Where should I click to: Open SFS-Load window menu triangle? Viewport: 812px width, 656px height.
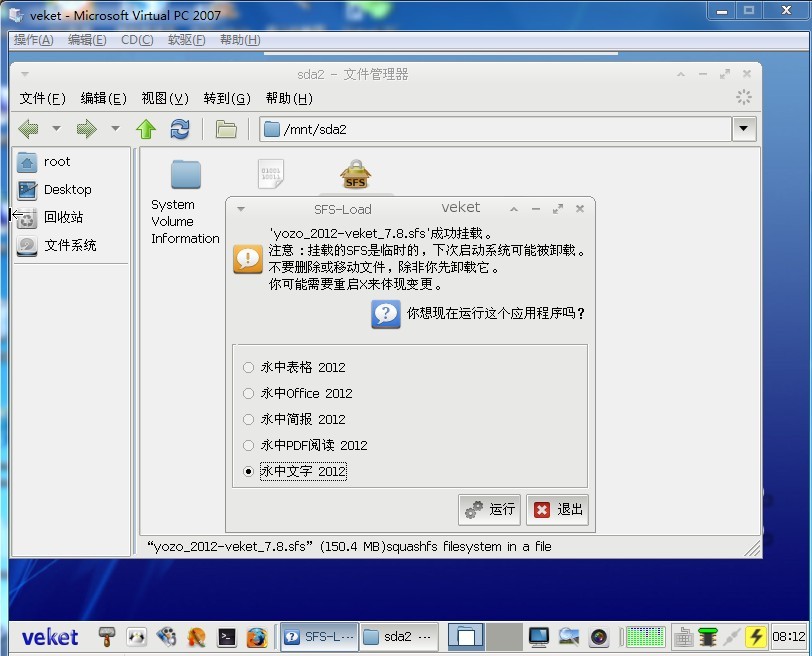(241, 209)
